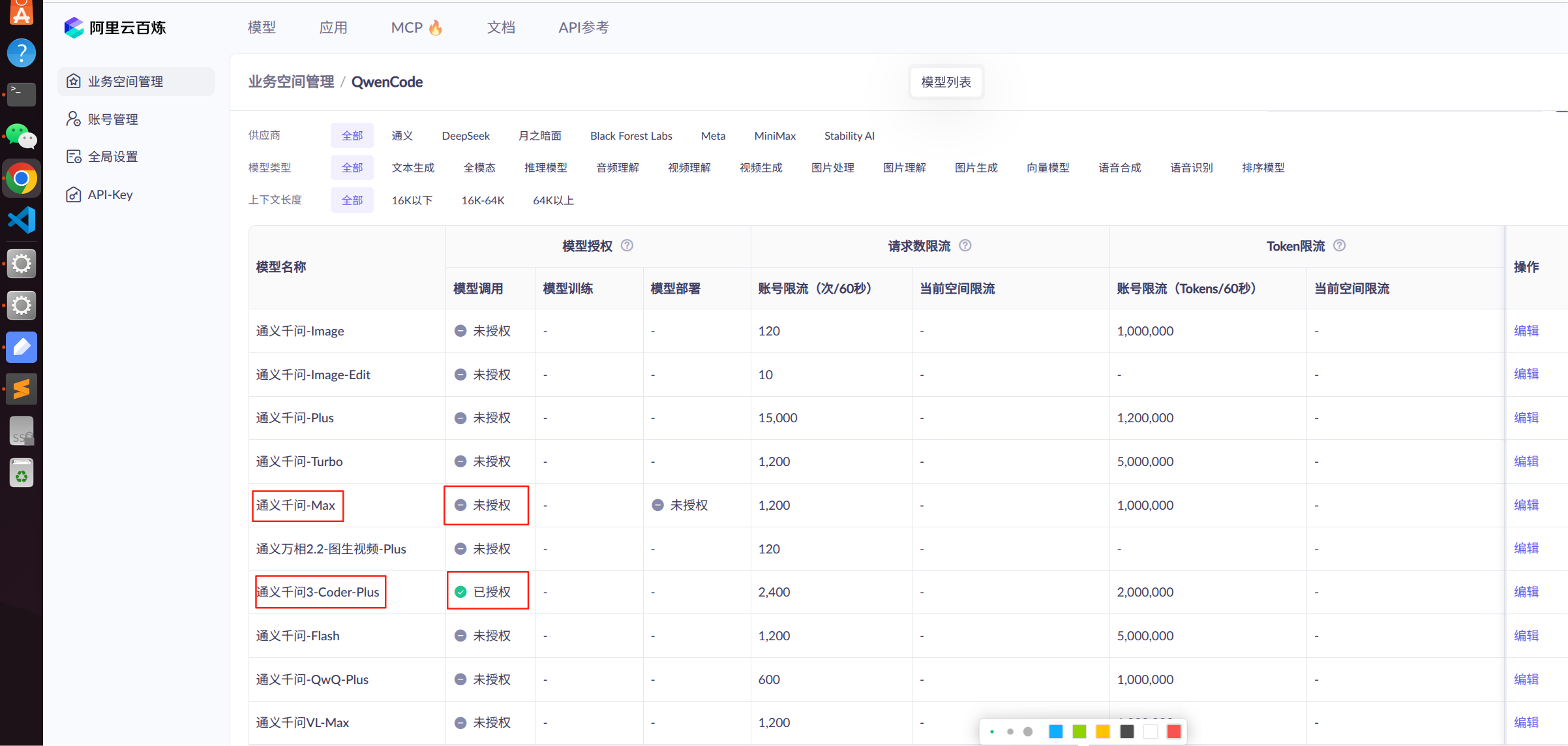Click the MCP flame icon
This screenshot has height=746, width=1568.
click(436, 27)
